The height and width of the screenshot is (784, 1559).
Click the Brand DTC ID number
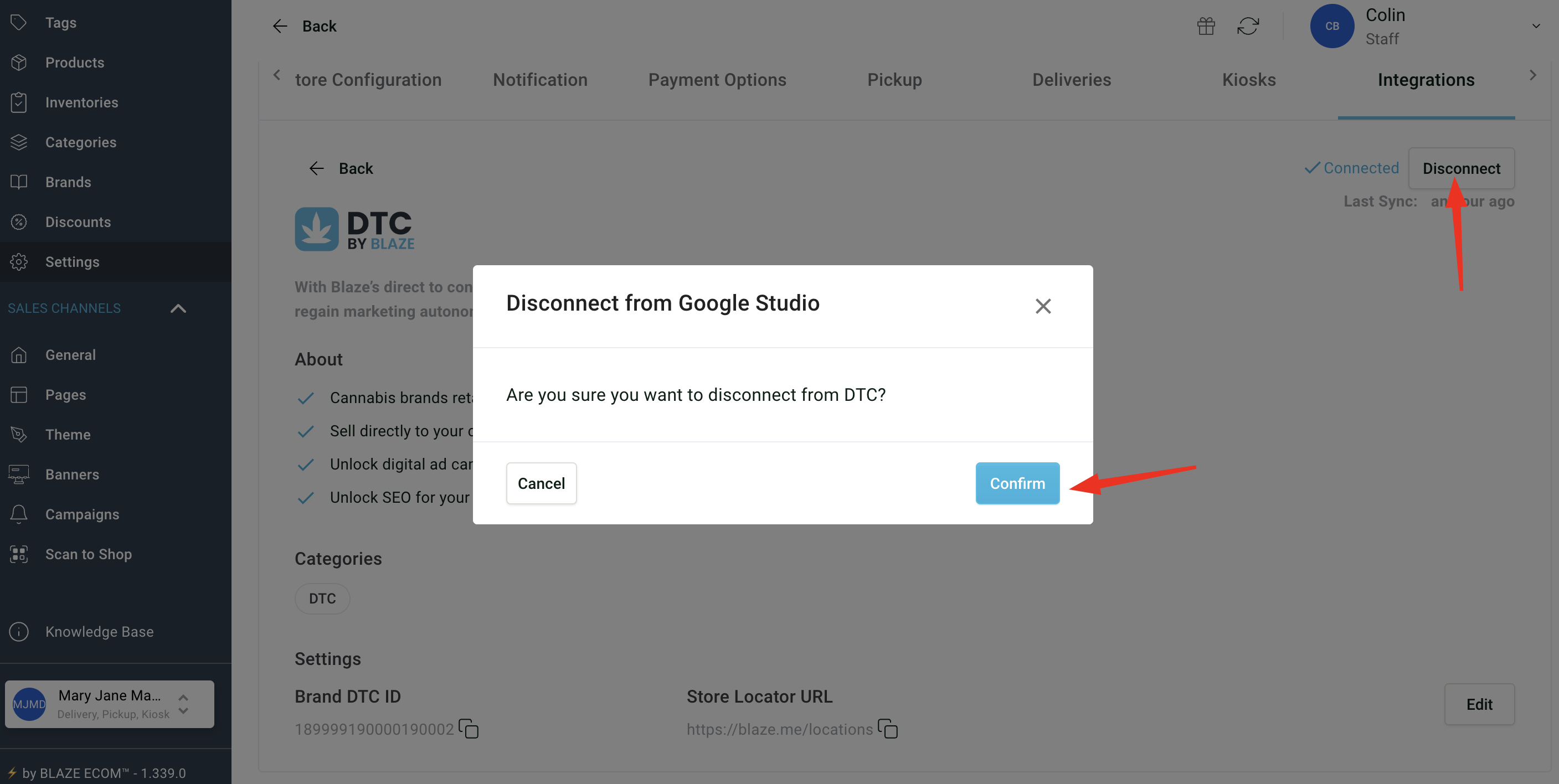(374, 729)
